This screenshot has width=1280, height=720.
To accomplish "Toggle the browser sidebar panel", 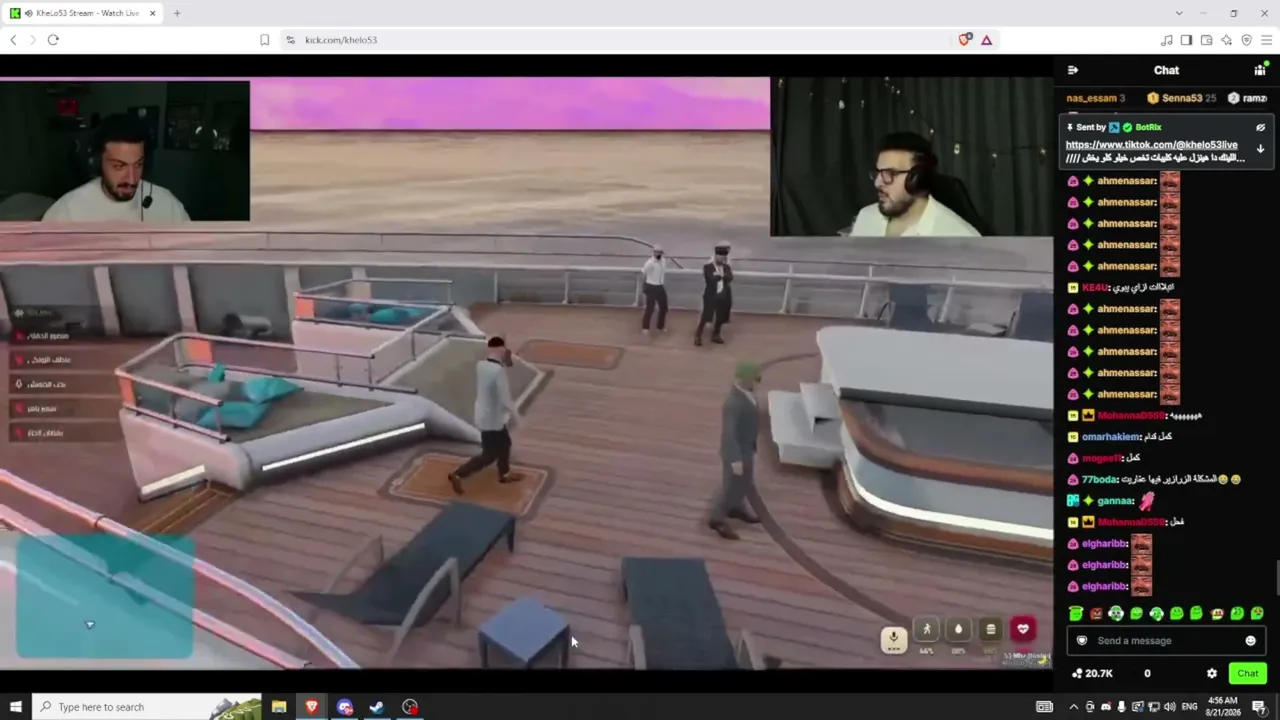I will [1186, 40].
